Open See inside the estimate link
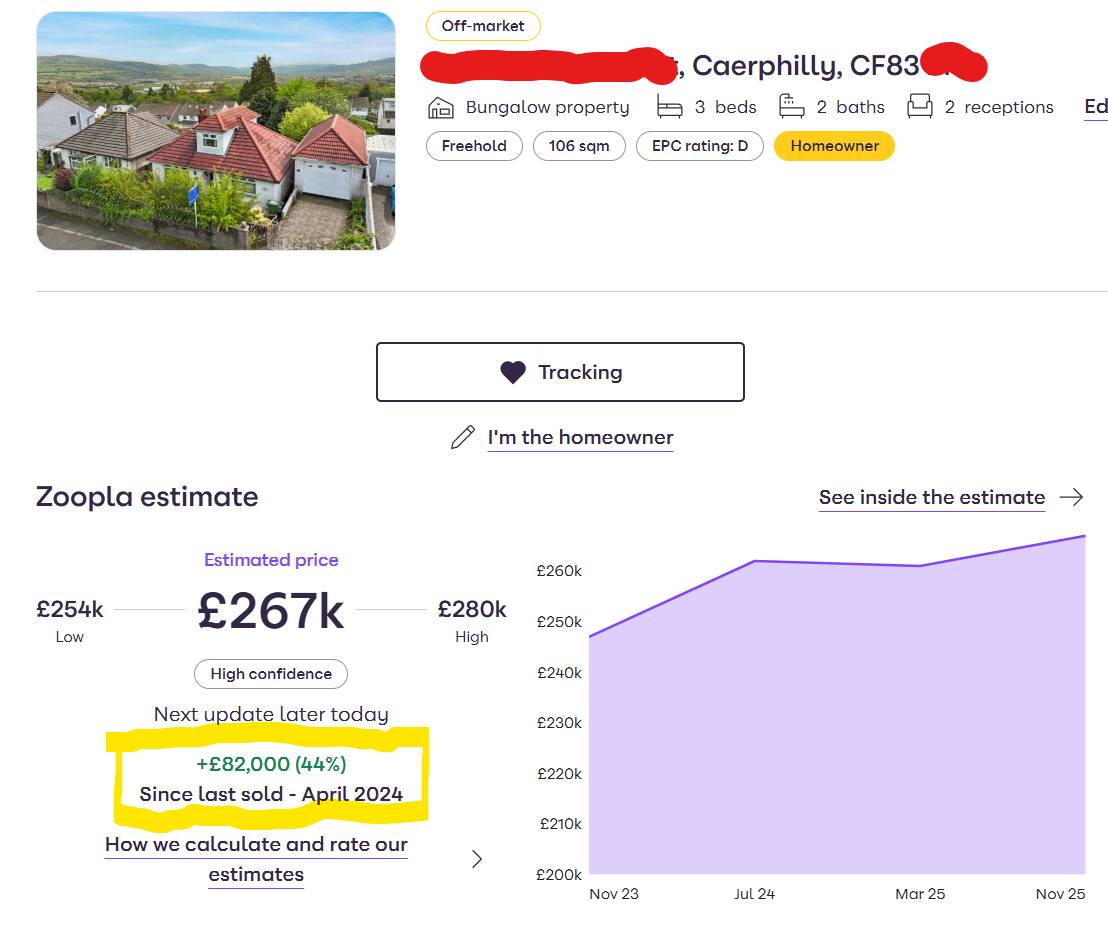 point(931,497)
